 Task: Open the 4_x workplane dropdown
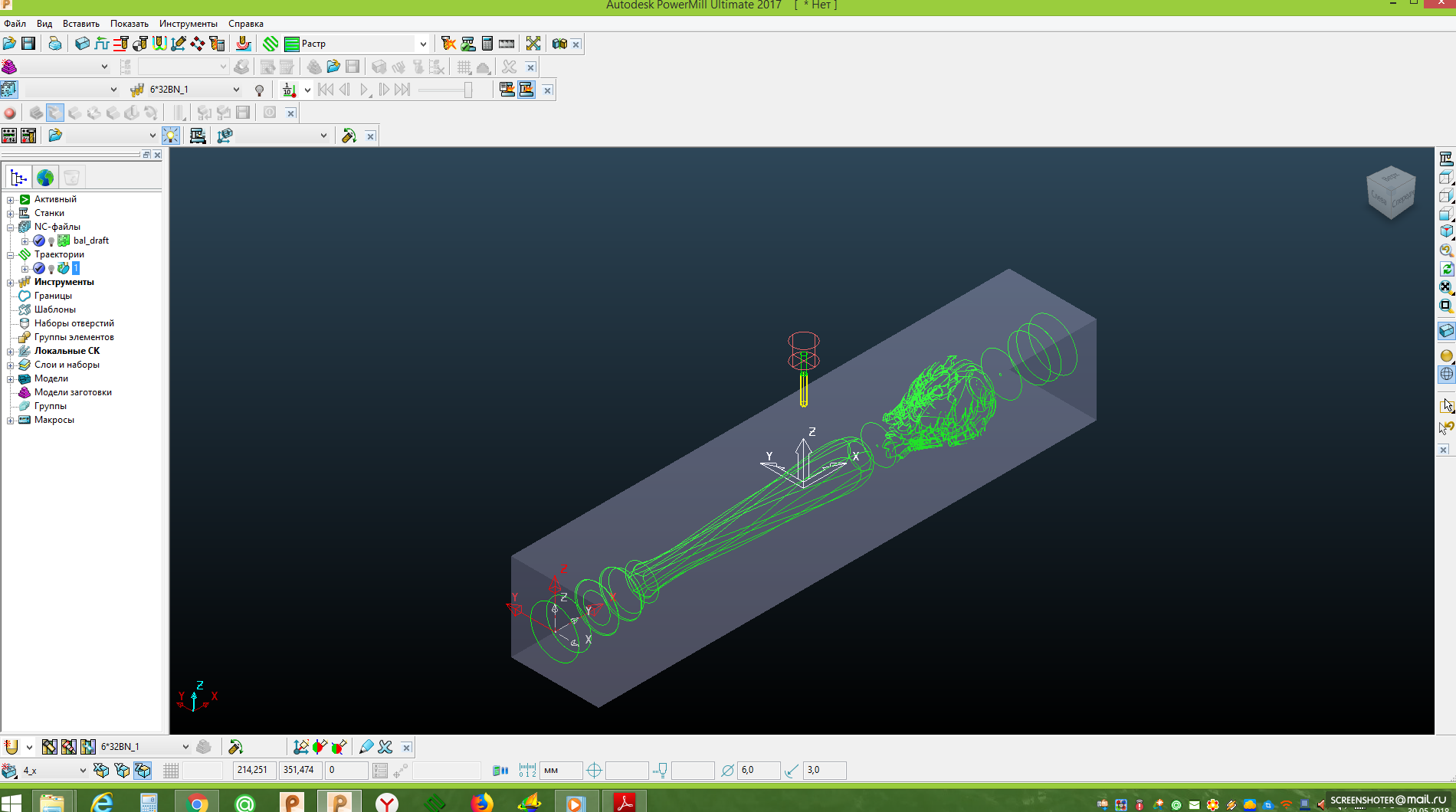[83, 770]
